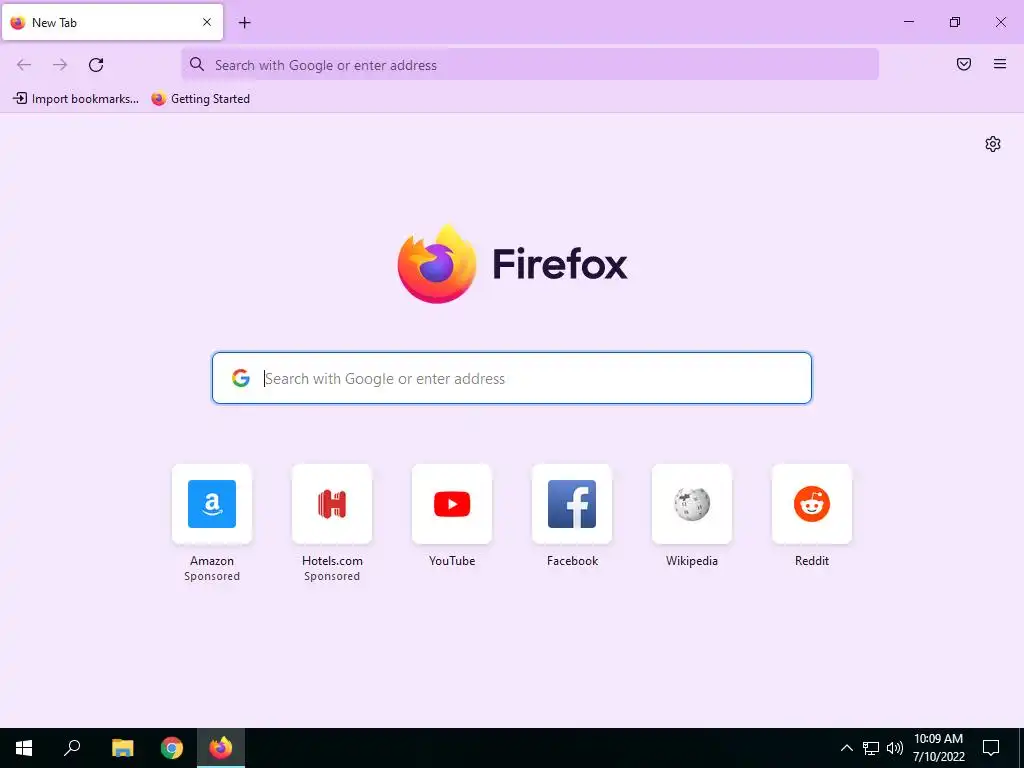1024x768 pixels.
Task: Open the volume tray icon
Action: click(x=895, y=748)
